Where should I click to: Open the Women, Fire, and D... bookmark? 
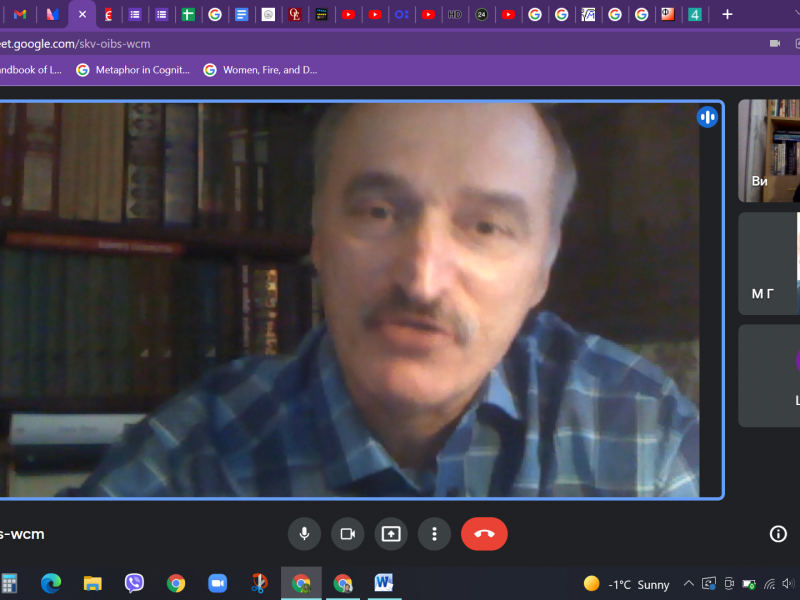tap(260, 70)
